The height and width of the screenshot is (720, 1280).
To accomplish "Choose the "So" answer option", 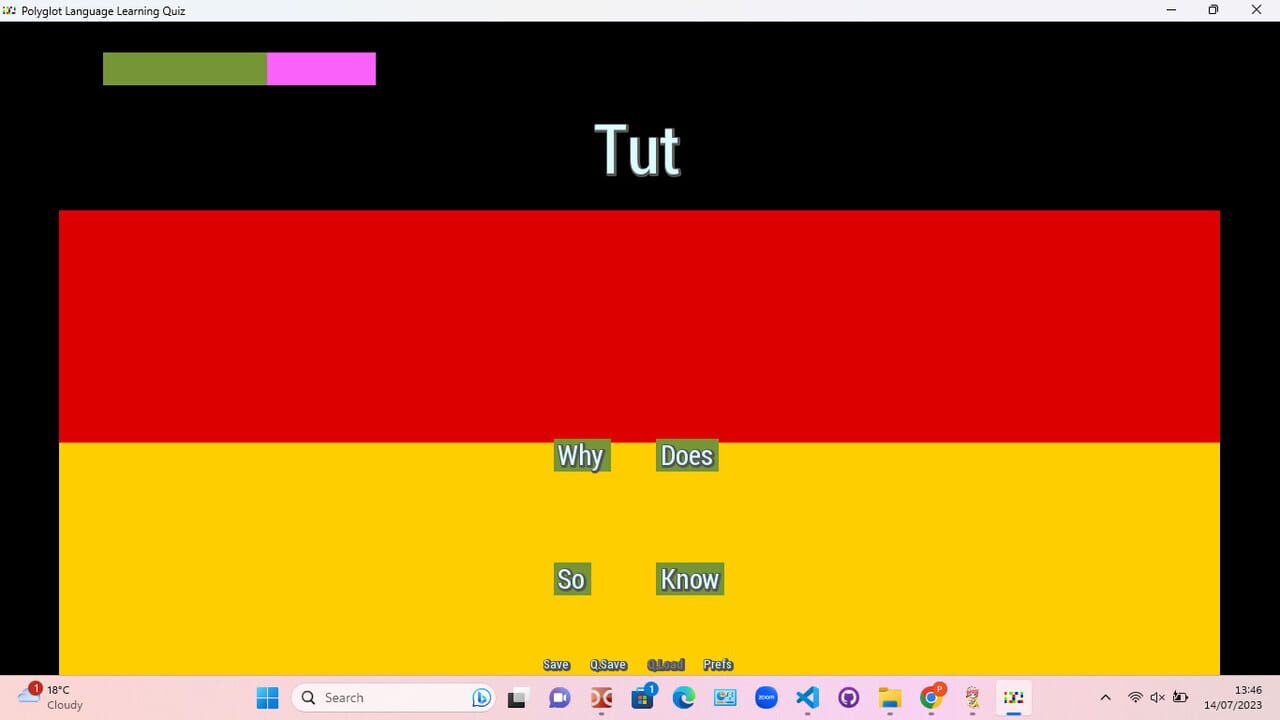I will pyautogui.click(x=571, y=578).
